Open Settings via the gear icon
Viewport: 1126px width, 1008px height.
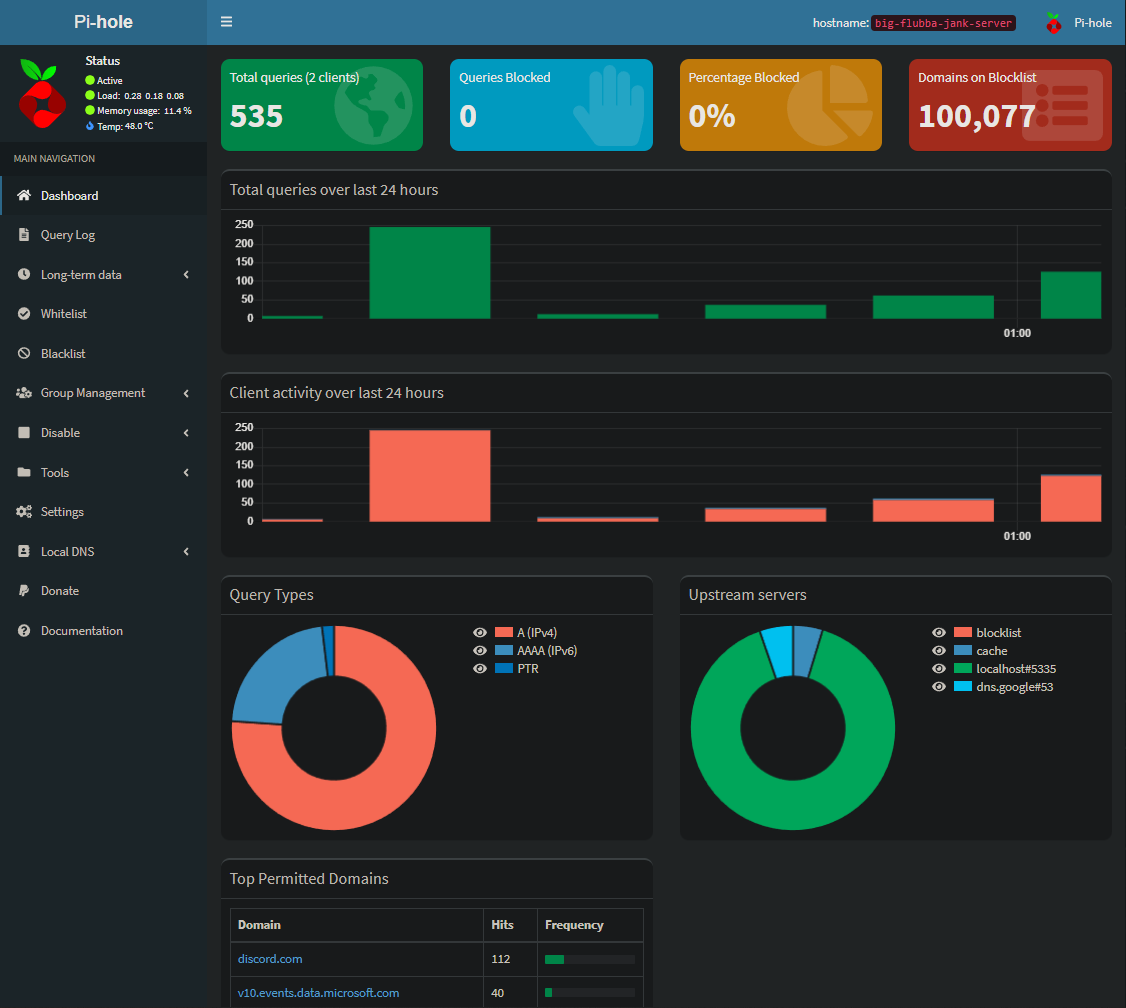point(23,511)
